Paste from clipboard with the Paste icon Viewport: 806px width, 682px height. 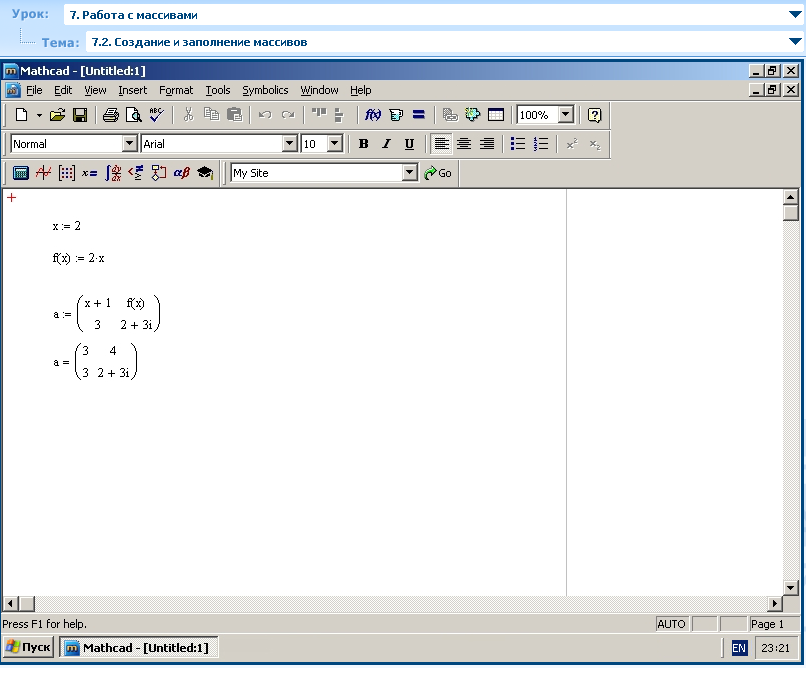click(x=234, y=115)
